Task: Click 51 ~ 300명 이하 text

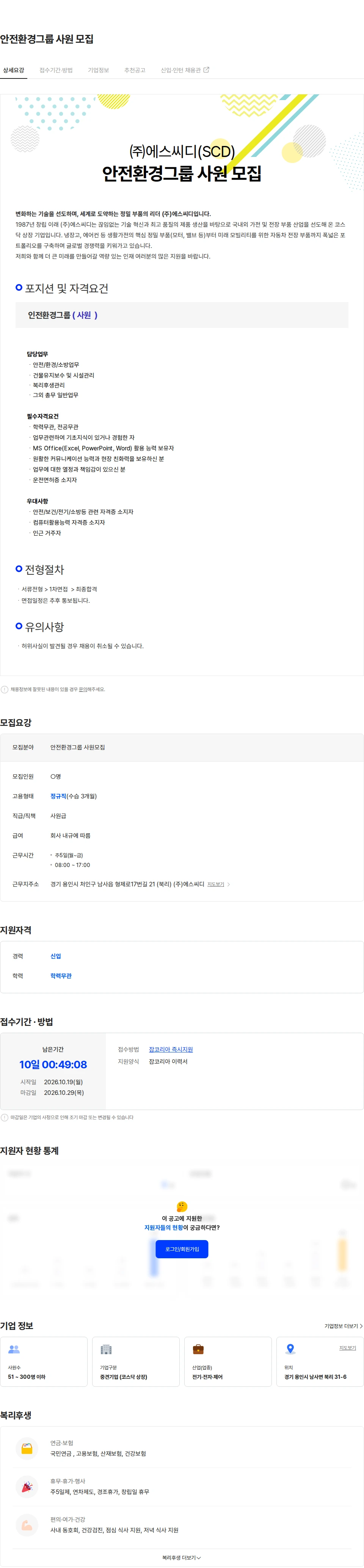Action: (27, 1376)
